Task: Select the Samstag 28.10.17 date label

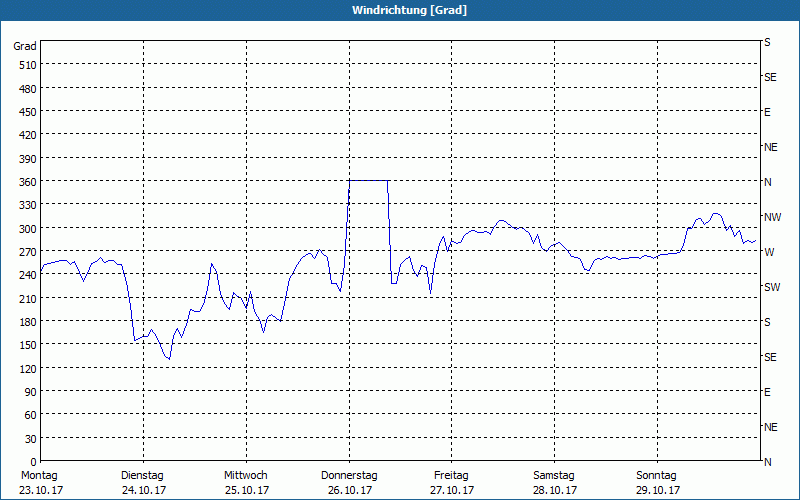Action: (554, 483)
